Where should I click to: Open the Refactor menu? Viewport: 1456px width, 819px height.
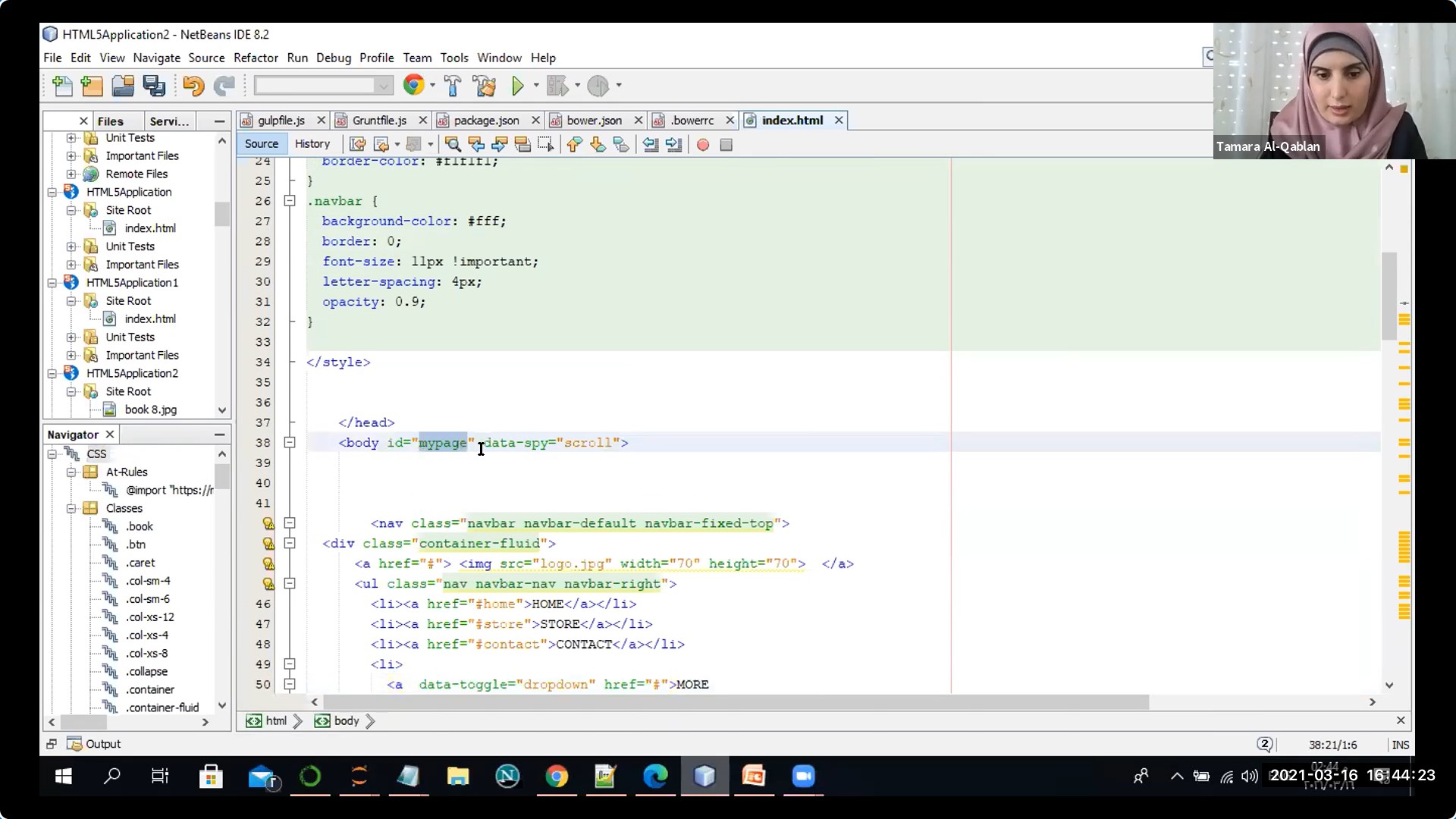click(256, 58)
